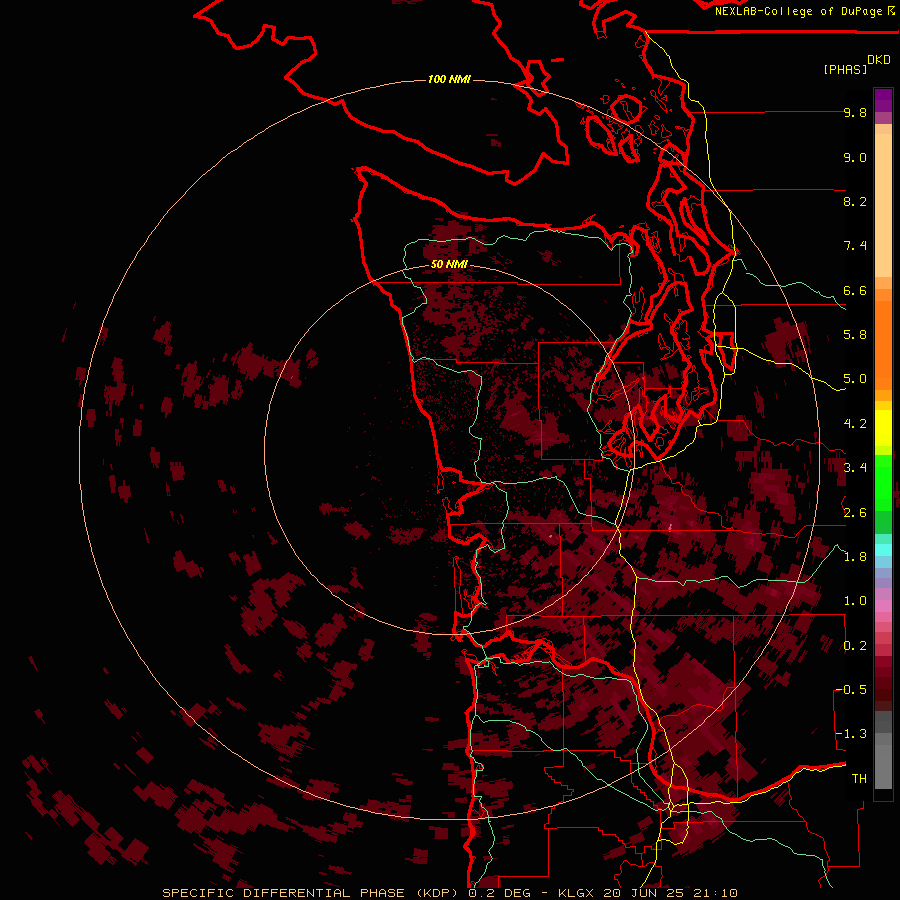Pick the yellow color bar segment

tap(883, 428)
